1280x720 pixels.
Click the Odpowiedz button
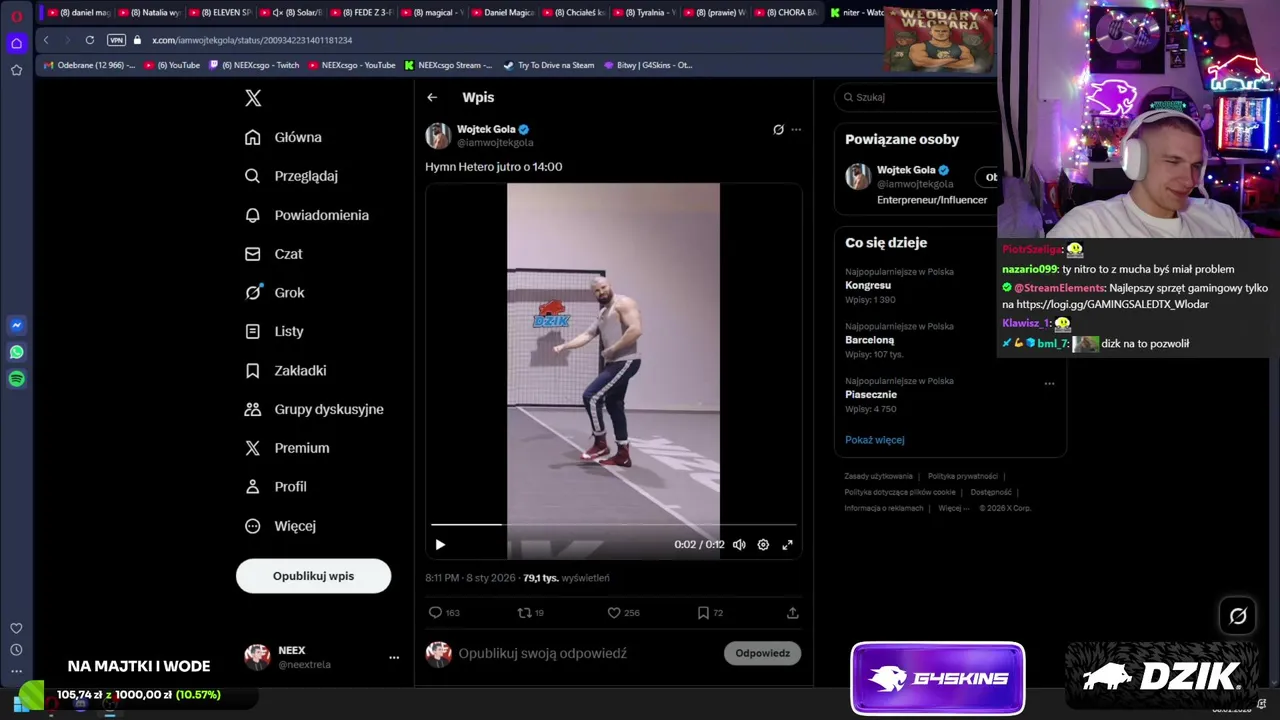point(762,653)
